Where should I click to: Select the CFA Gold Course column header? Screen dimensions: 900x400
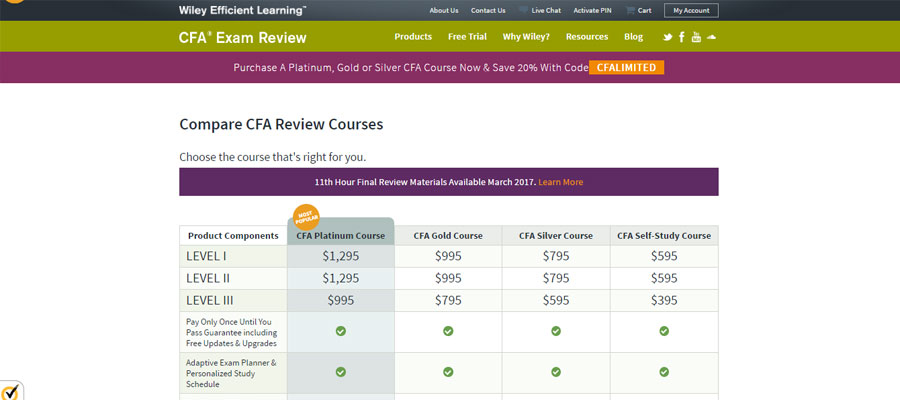coord(448,235)
